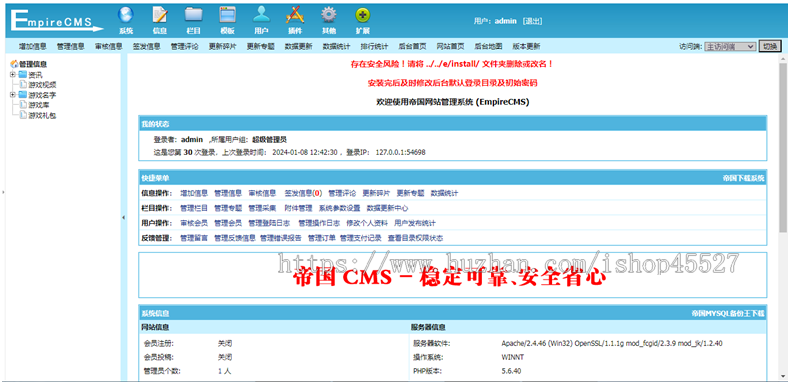
Task: Click the 帝国下载系统 link
Action: [743, 178]
